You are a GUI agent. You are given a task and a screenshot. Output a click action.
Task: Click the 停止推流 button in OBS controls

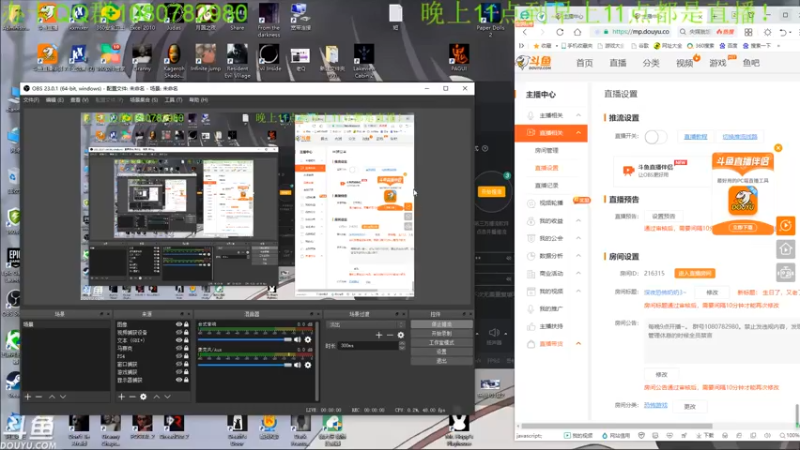(441, 324)
